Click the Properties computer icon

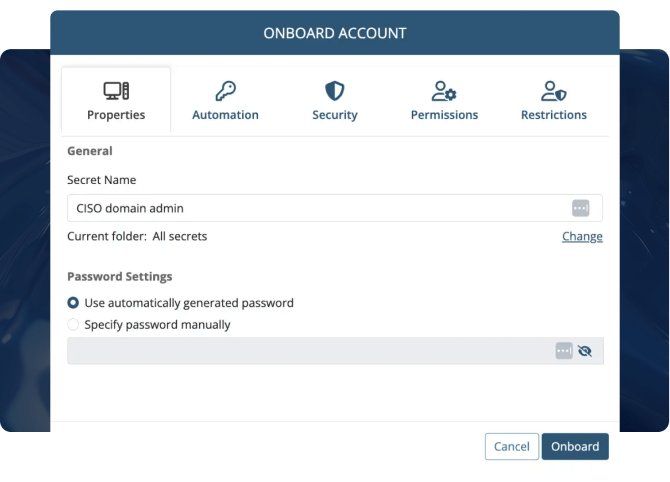point(116,91)
